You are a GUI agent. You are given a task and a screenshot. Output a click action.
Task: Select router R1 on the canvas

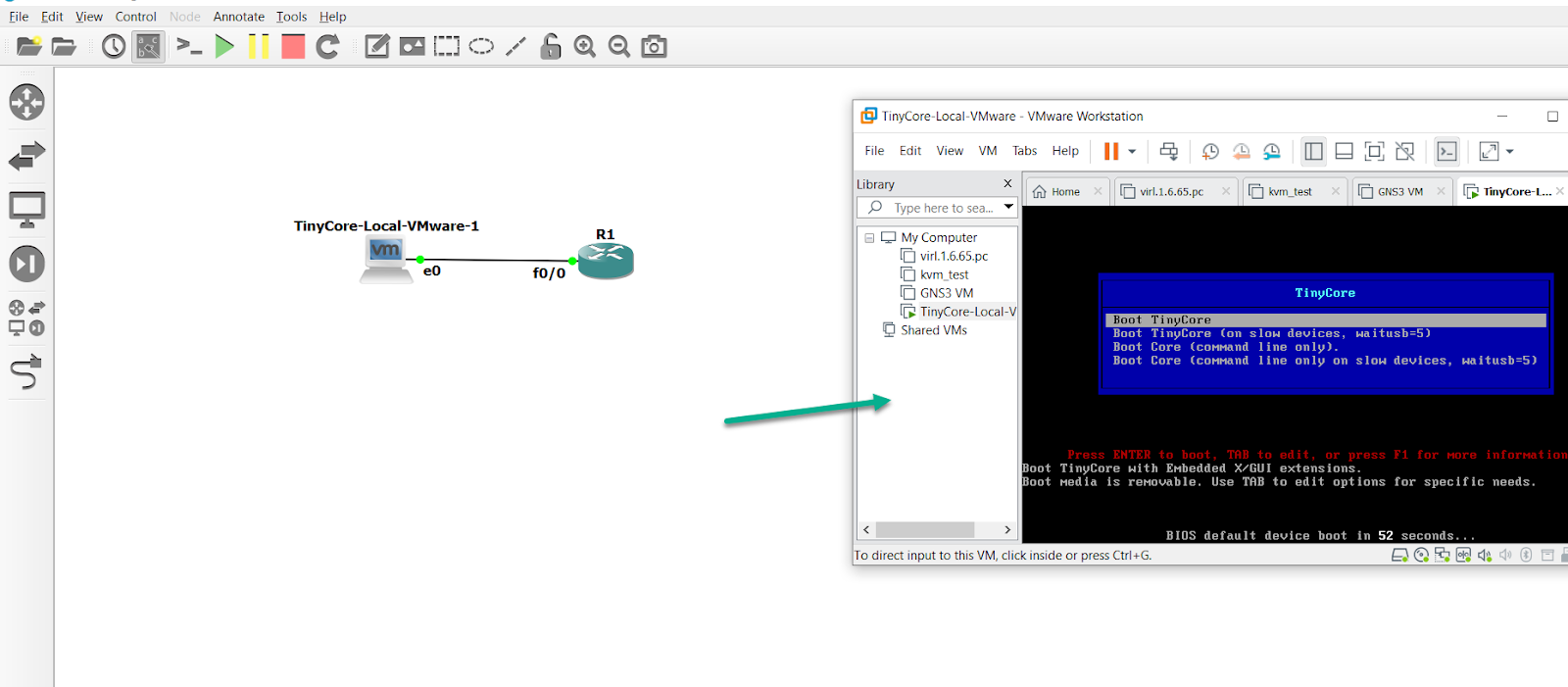[x=606, y=261]
